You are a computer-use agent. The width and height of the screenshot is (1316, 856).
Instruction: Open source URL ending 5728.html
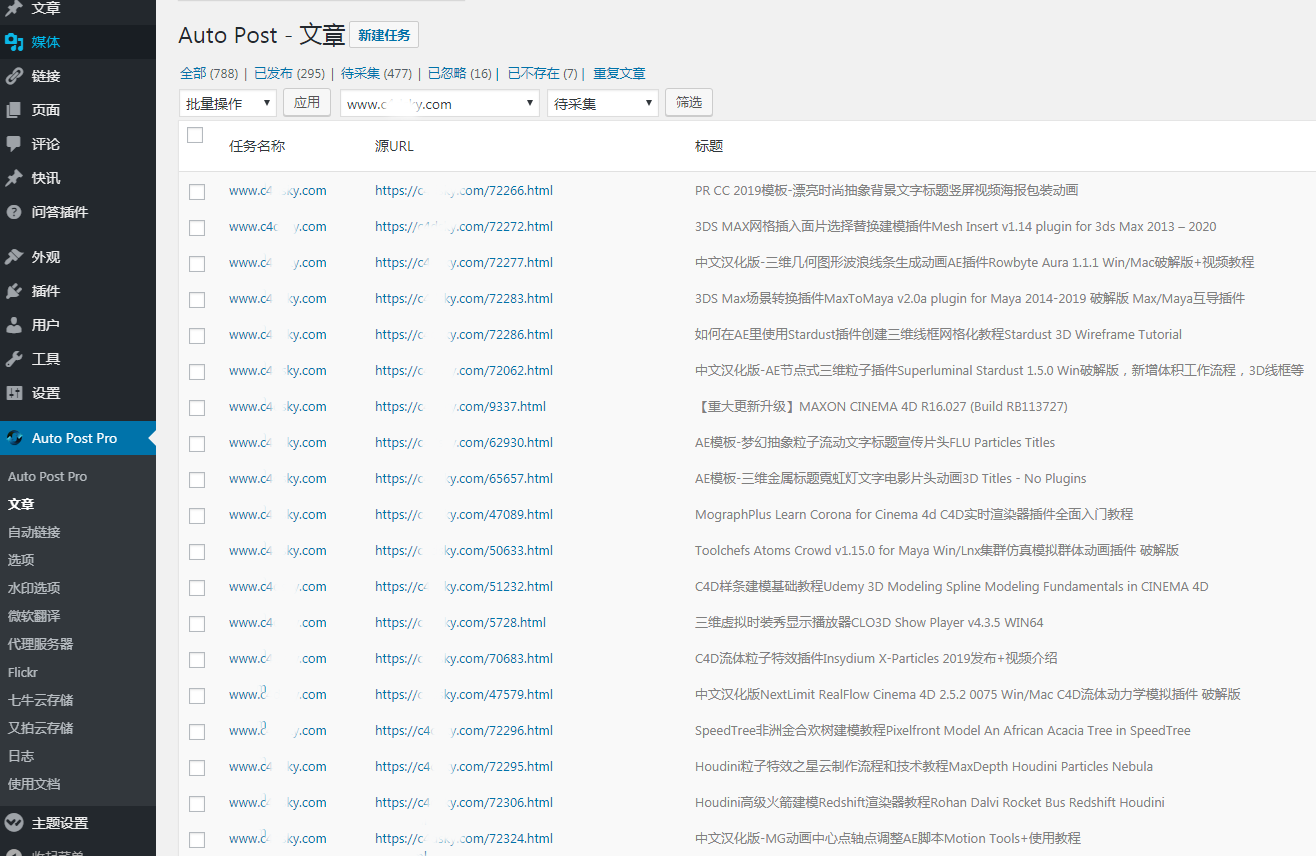pyautogui.click(x=460, y=622)
